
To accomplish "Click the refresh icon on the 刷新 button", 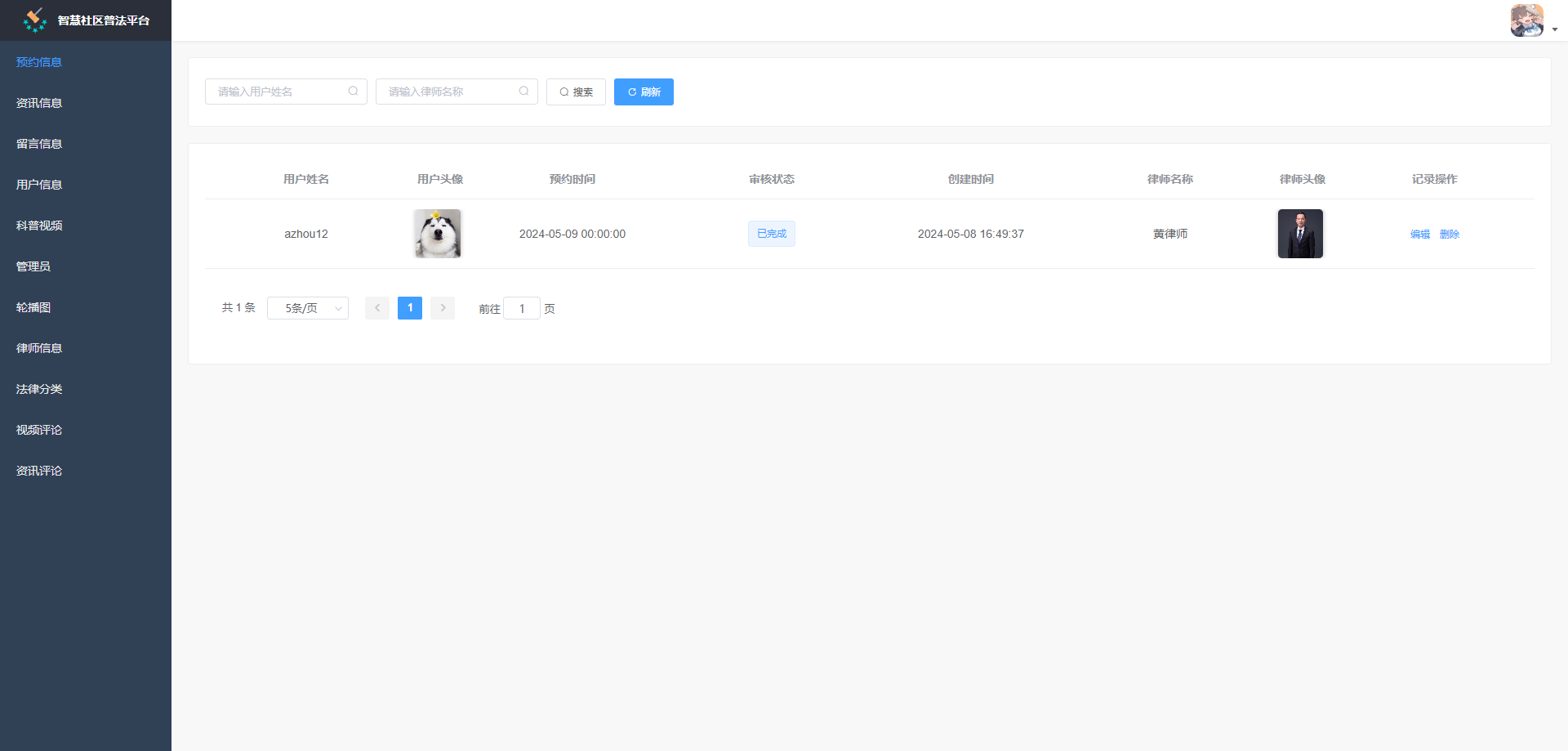I will (x=631, y=92).
